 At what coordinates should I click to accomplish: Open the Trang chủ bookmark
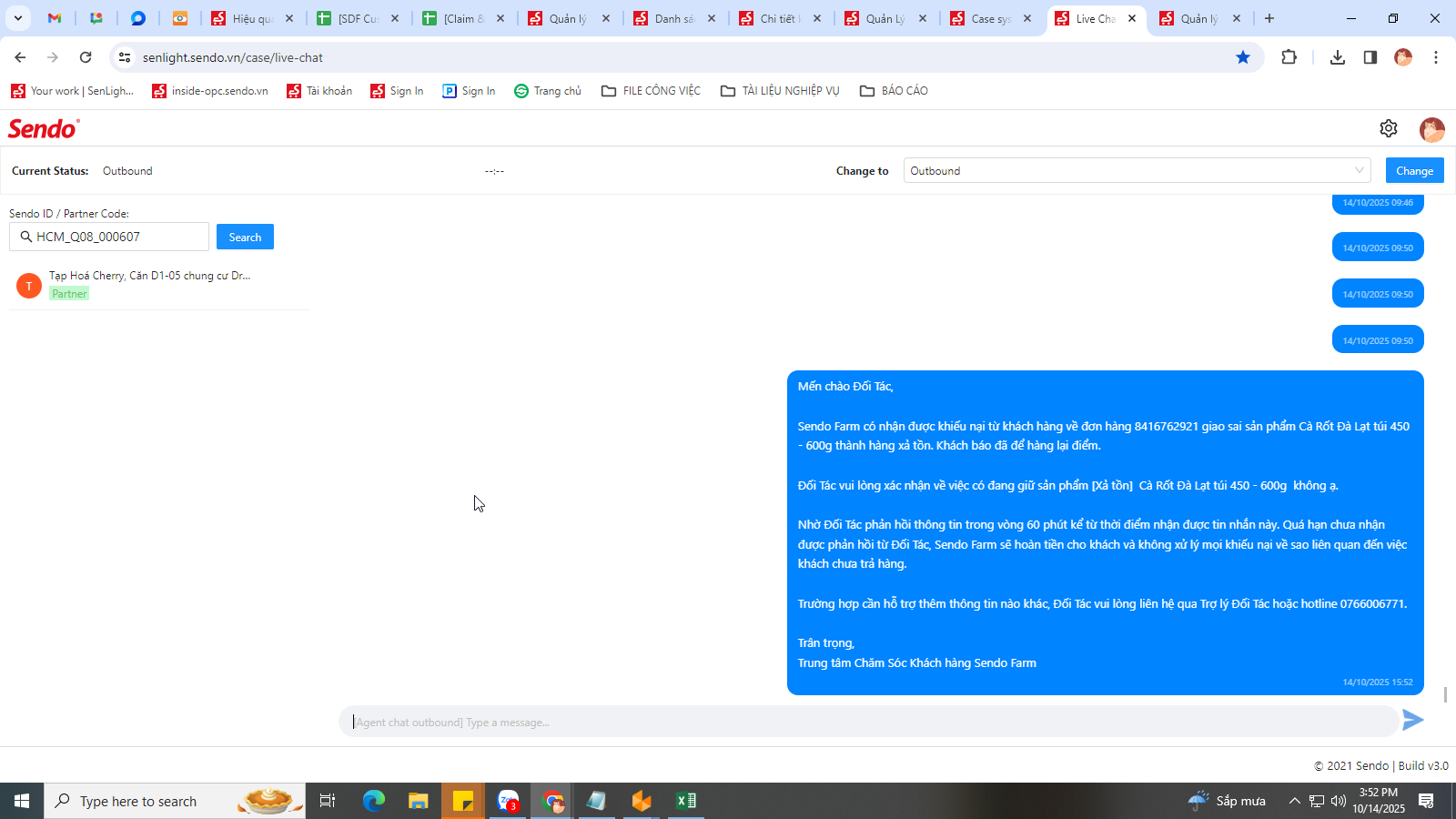tap(548, 91)
